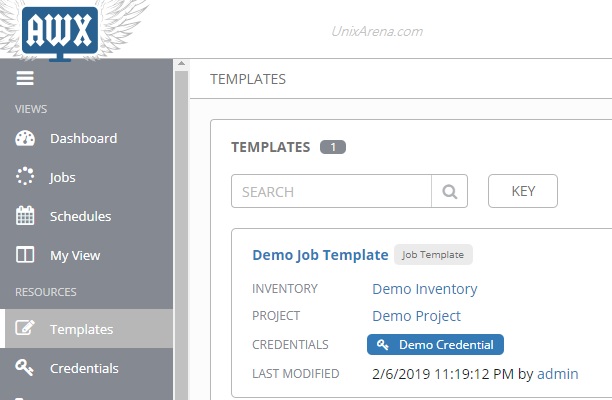Screen dimensions: 612x400
Task: Click the Demo Credential tag
Action: coord(436,345)
